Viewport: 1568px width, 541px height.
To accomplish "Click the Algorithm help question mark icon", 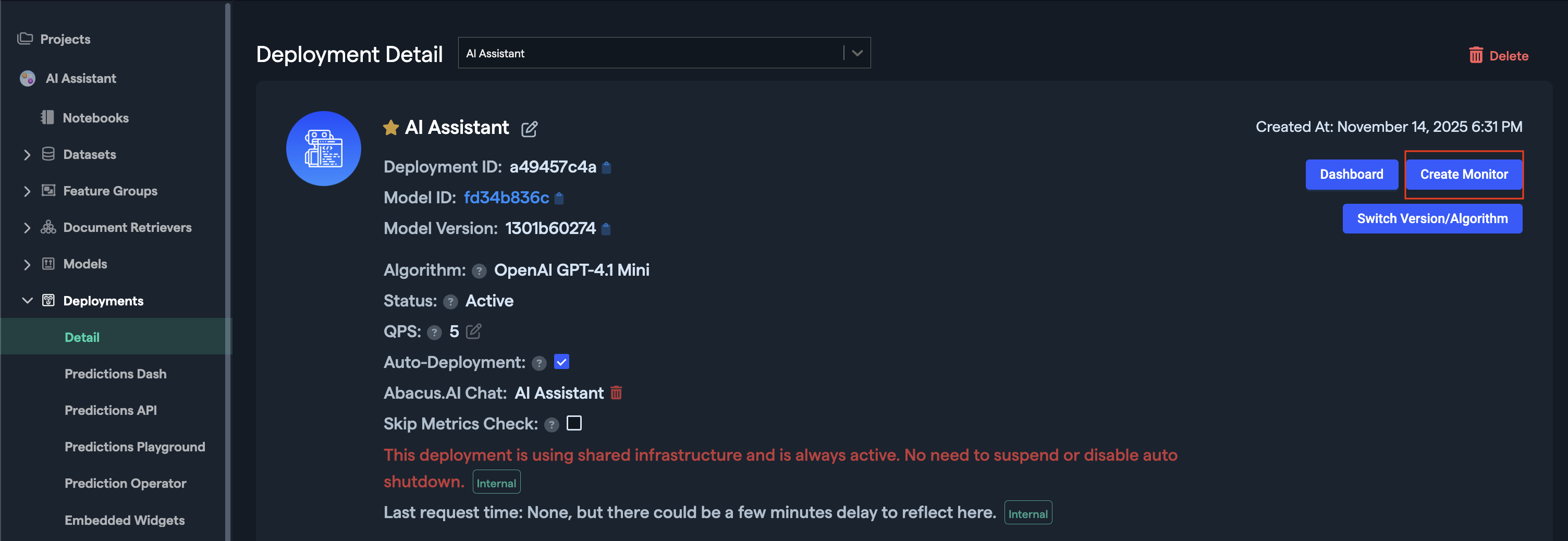I will [479, 271].
